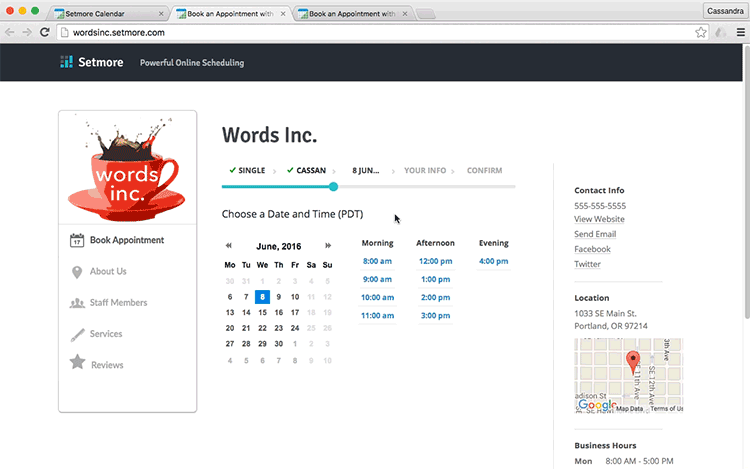Open a new browser tab
750x469 pixels.
point(426,14)
